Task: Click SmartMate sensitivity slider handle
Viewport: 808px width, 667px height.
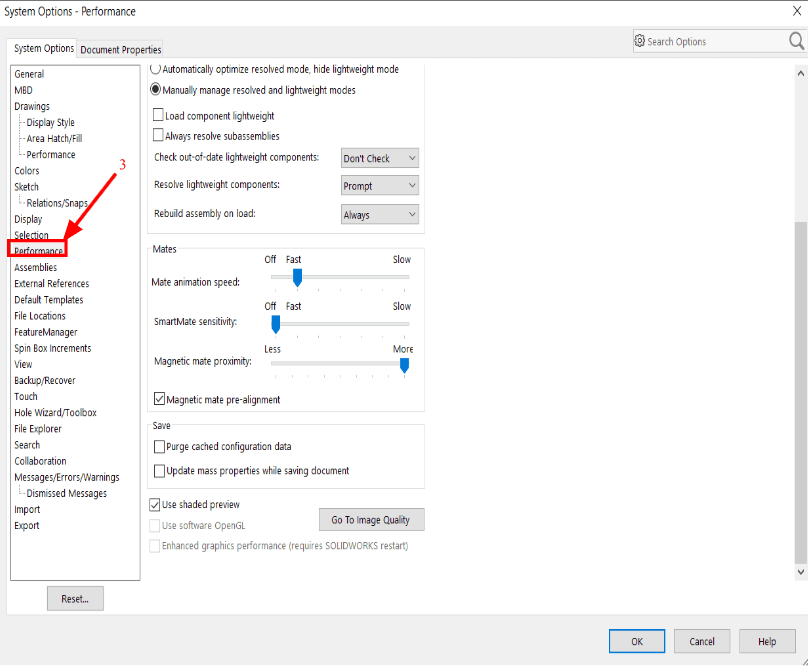Action: click(x=276, y=324)
